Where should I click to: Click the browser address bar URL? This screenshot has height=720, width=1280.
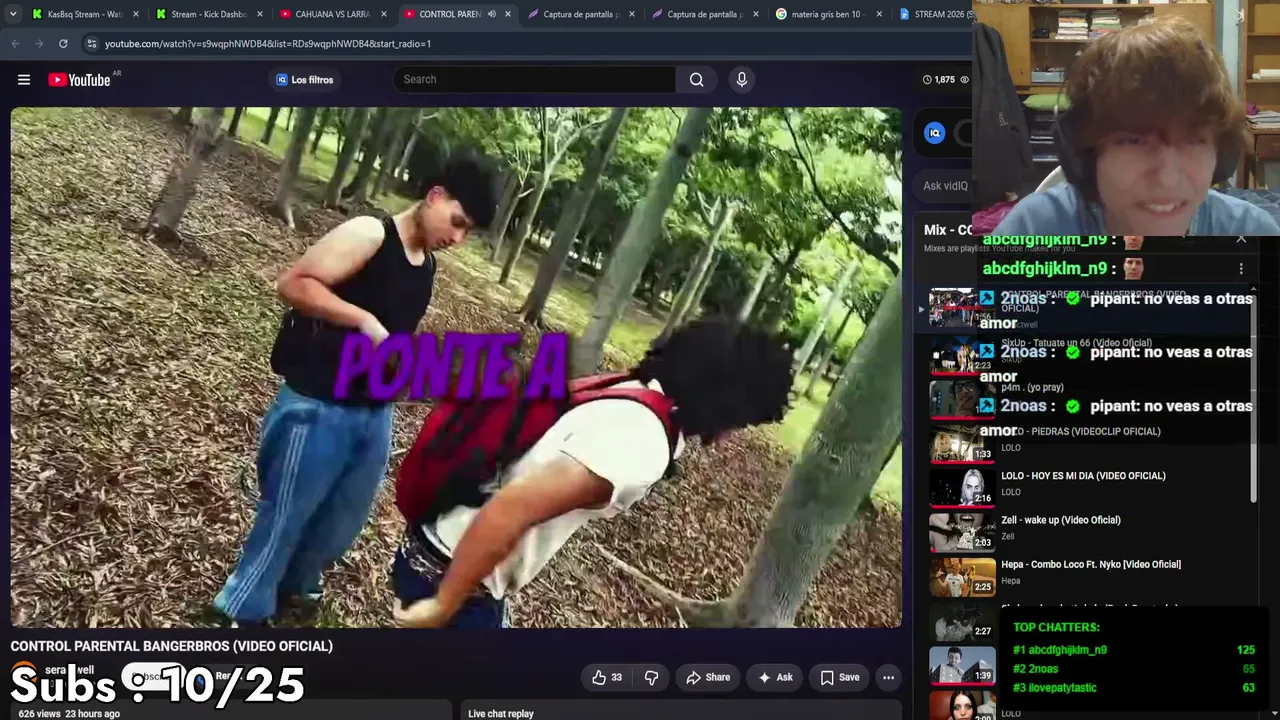point(268,44)
